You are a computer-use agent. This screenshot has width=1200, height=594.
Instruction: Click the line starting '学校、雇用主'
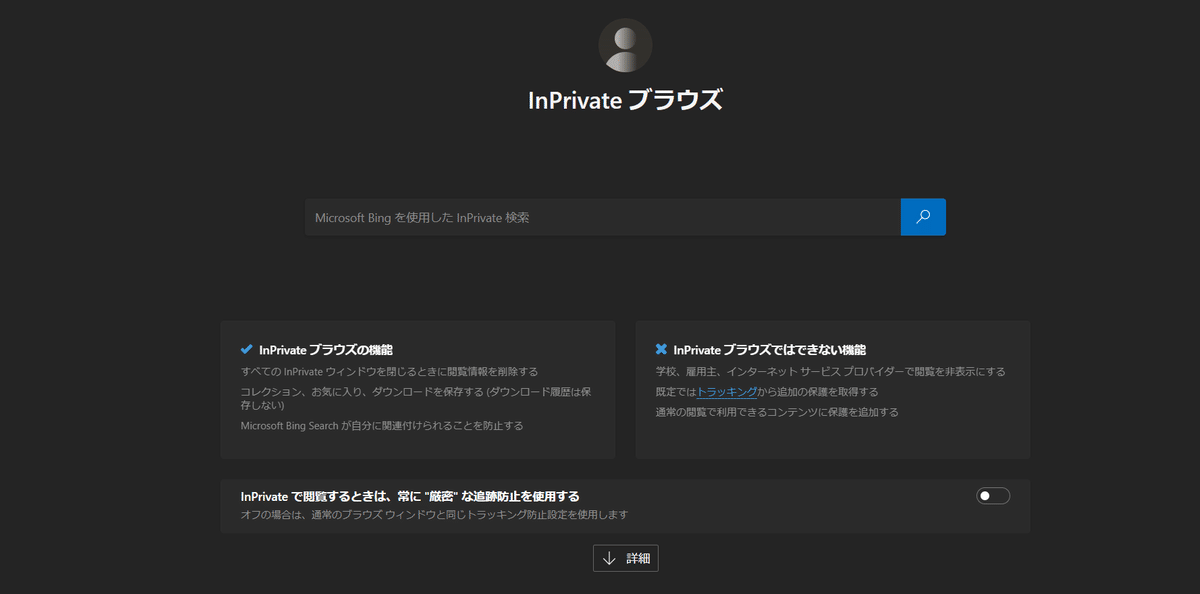831,371
